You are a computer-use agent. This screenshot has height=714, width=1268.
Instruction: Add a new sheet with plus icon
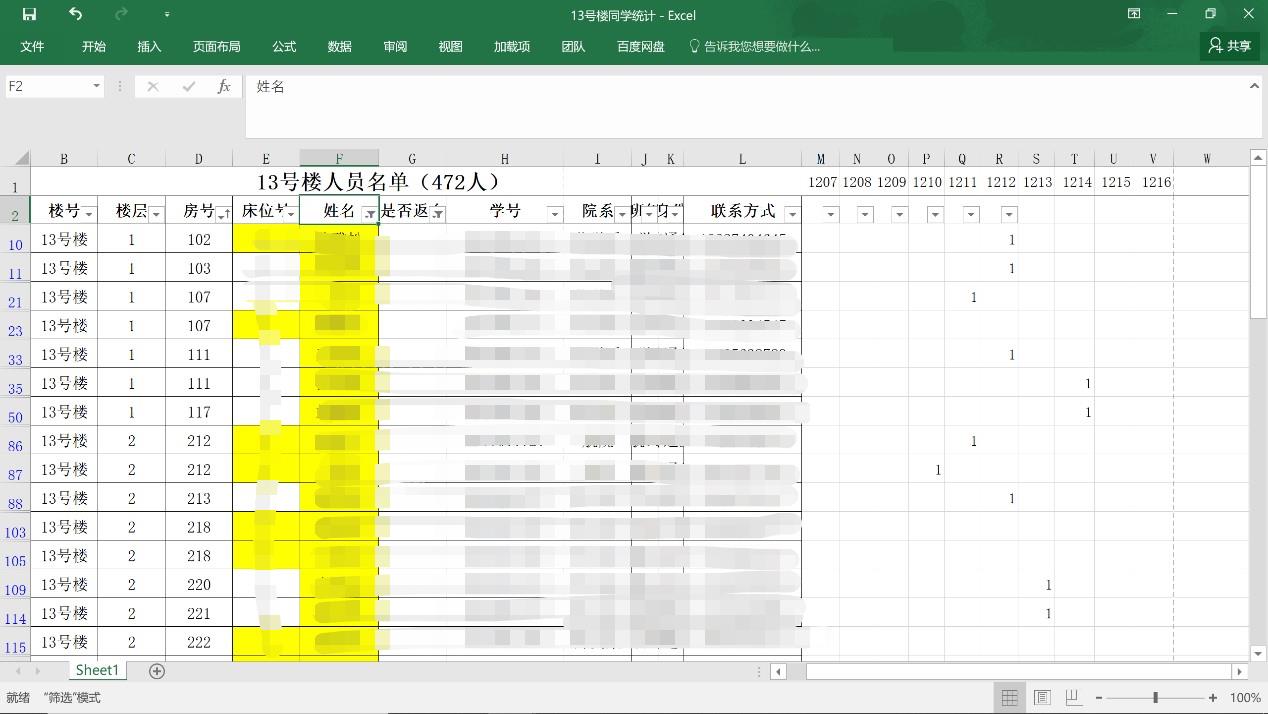click(x=156, y=671)
